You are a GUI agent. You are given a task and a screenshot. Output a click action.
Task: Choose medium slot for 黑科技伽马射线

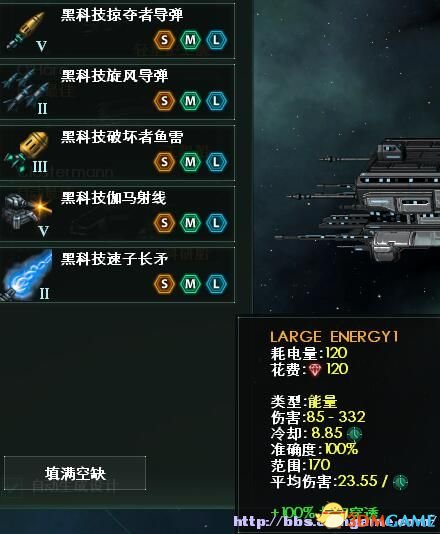point(190,223)
